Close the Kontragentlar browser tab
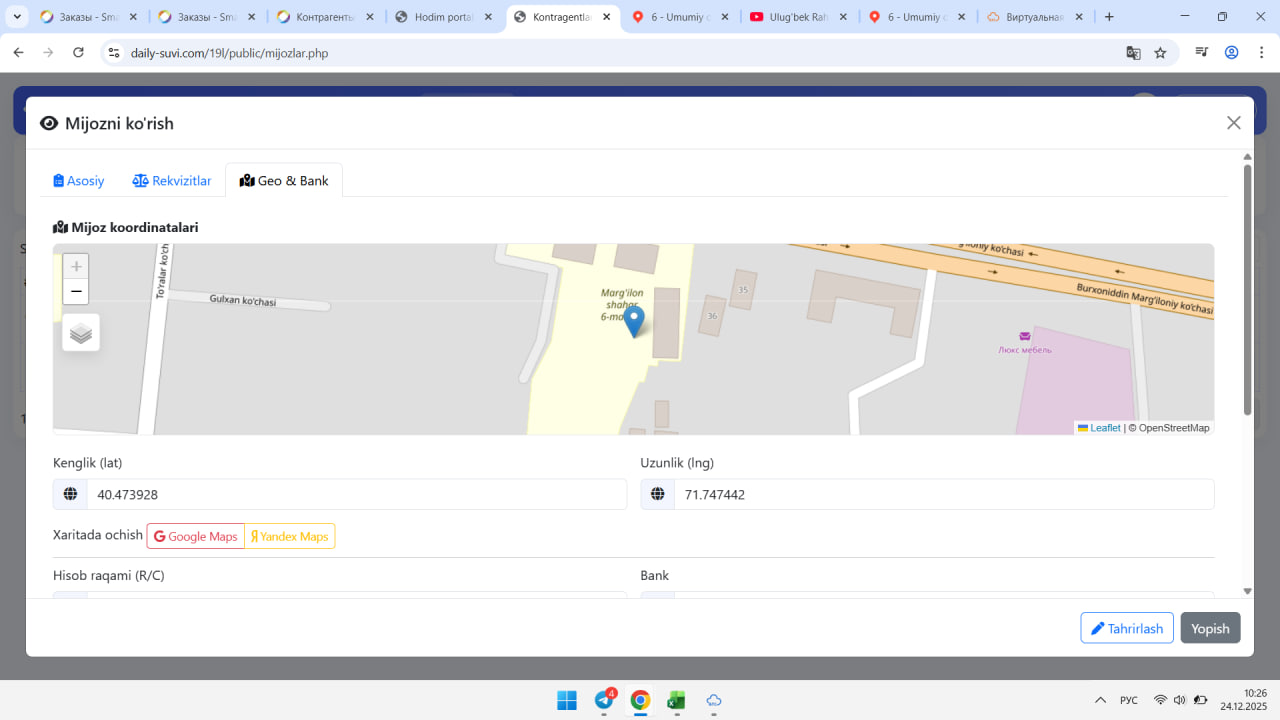 click(x=607, y=17)
